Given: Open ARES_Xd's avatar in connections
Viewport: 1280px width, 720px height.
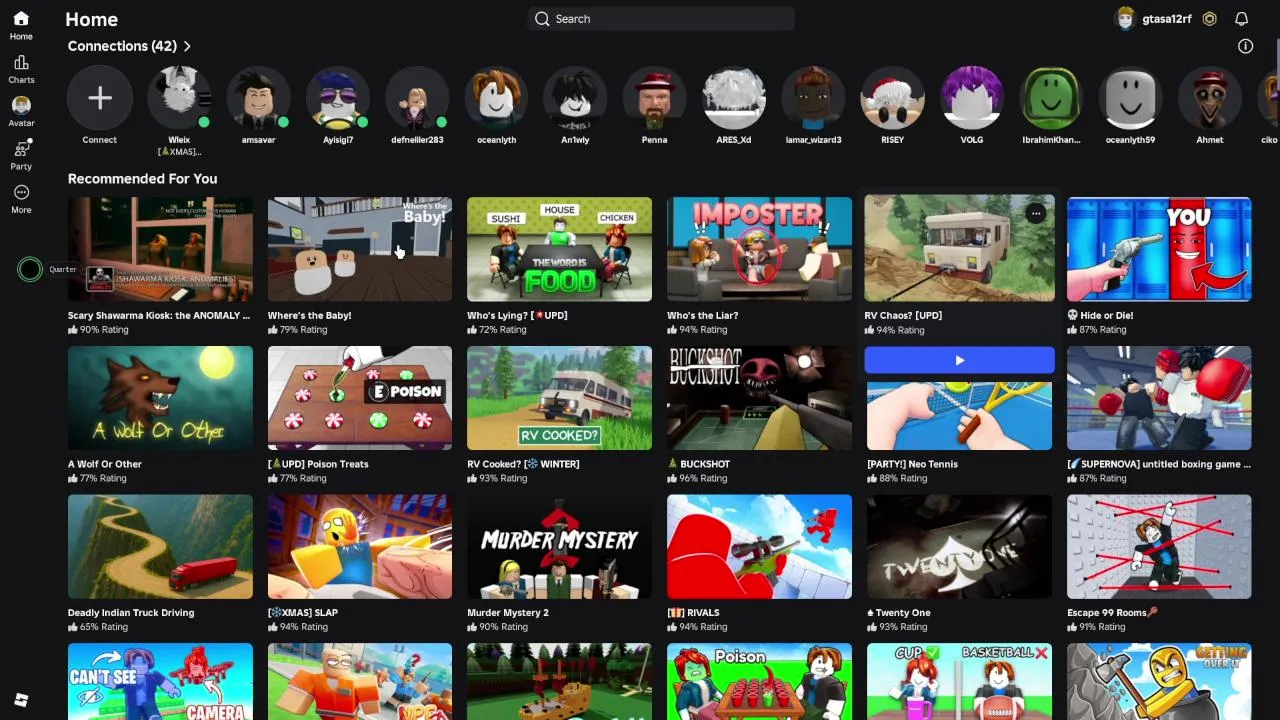Looking at the screenshot, I should pyautogui.click(x=734, y=98).
